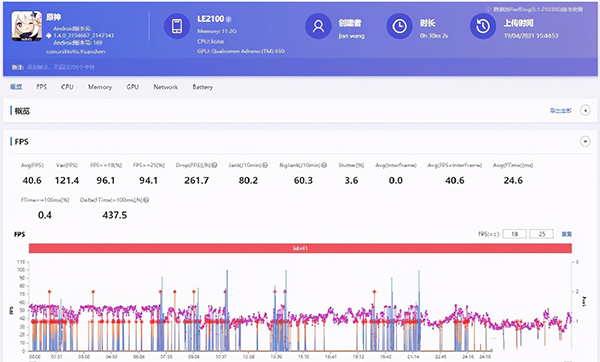The image size is (600, 362).
Task: Click the diamond icon beside the app version
Action: click(x=49, y=36)
